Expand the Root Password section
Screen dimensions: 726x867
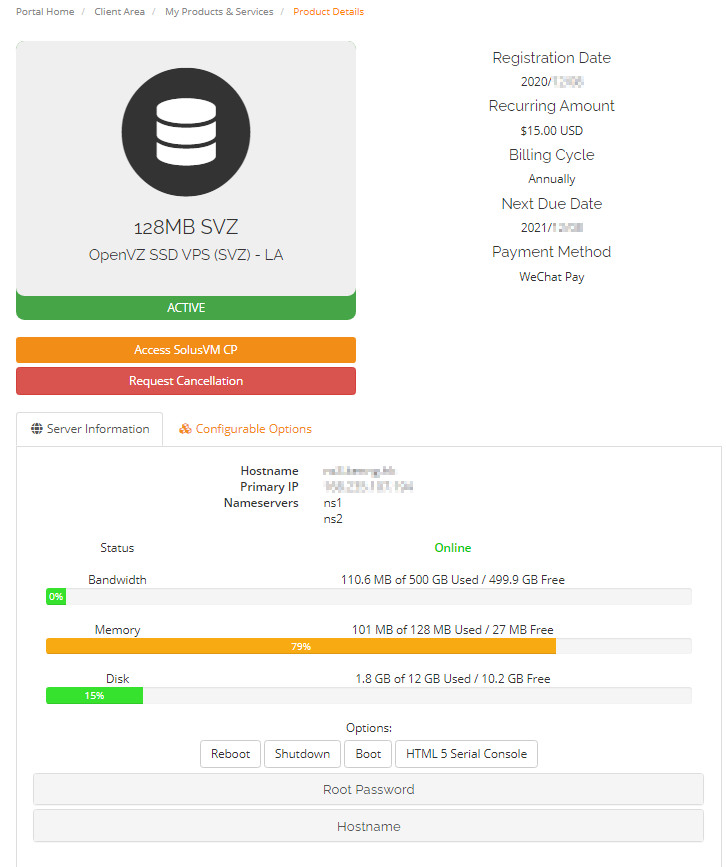pos(368,789)
